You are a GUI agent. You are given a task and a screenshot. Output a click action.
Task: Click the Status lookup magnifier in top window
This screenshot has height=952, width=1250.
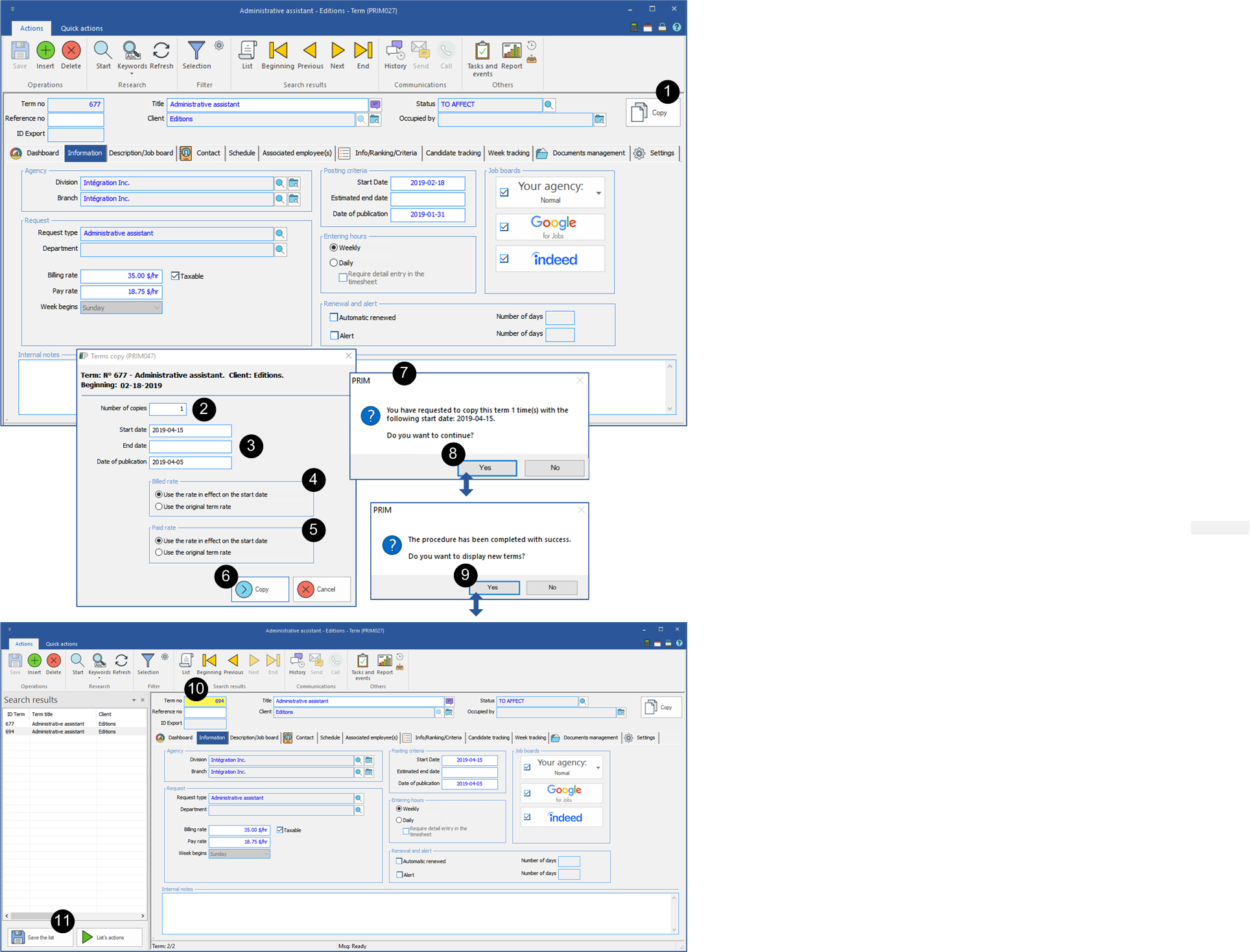pos(549,105)
